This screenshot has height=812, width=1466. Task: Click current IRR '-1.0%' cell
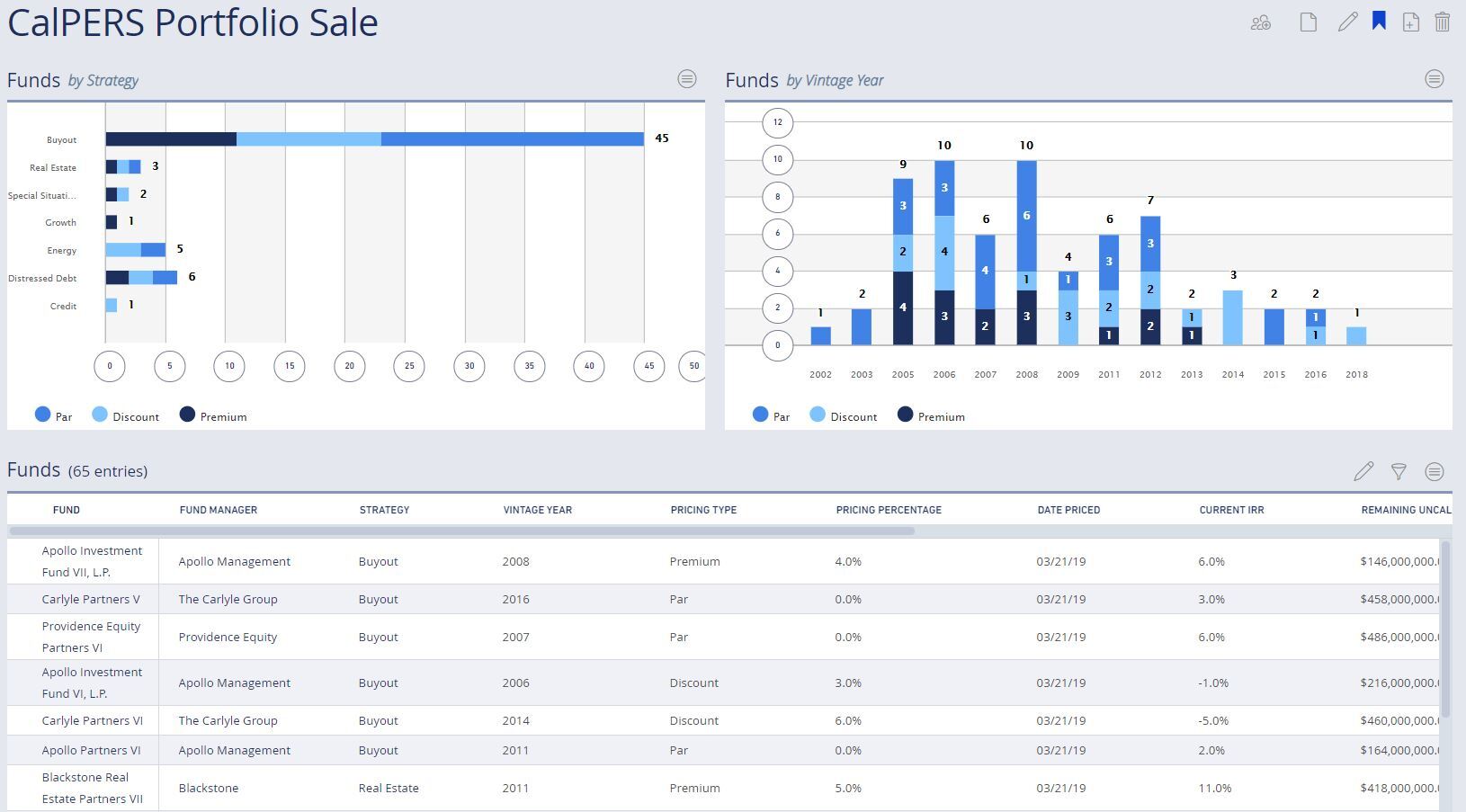[1213, 683]
